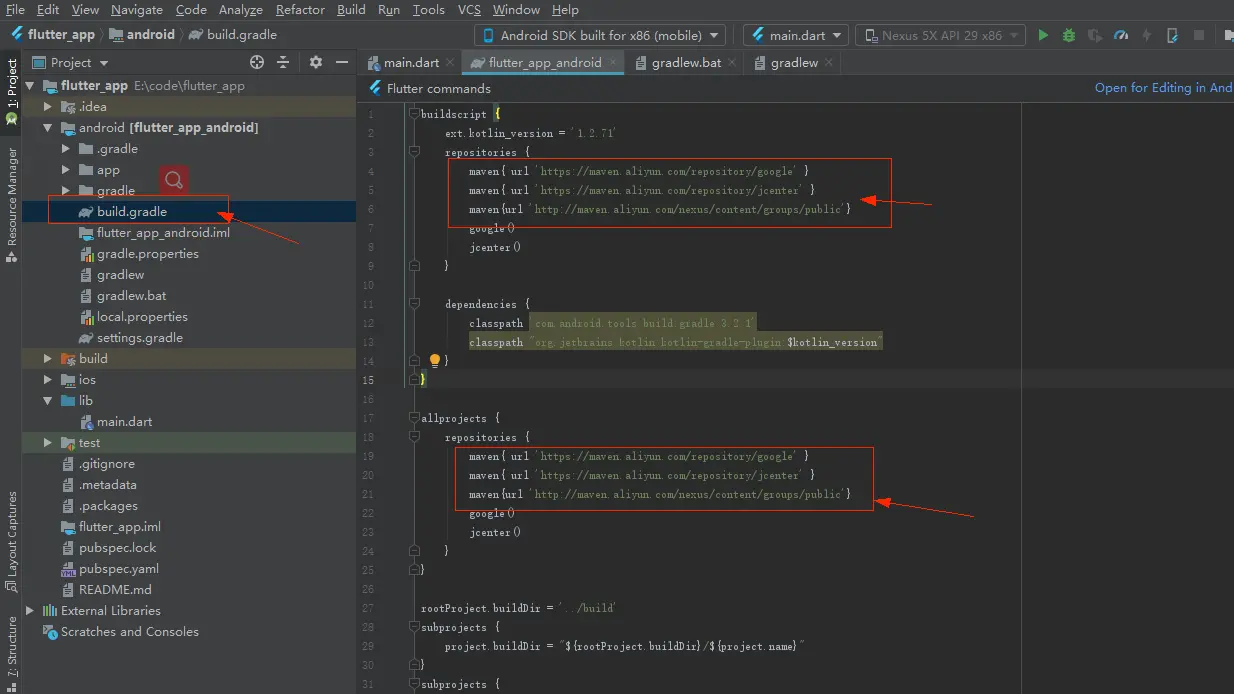Expand the .idea folder in project tree

point(48,107)
